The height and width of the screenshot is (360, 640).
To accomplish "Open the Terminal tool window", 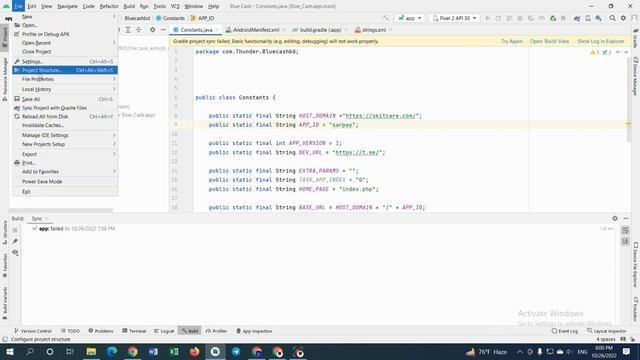I will coord(134,331).
